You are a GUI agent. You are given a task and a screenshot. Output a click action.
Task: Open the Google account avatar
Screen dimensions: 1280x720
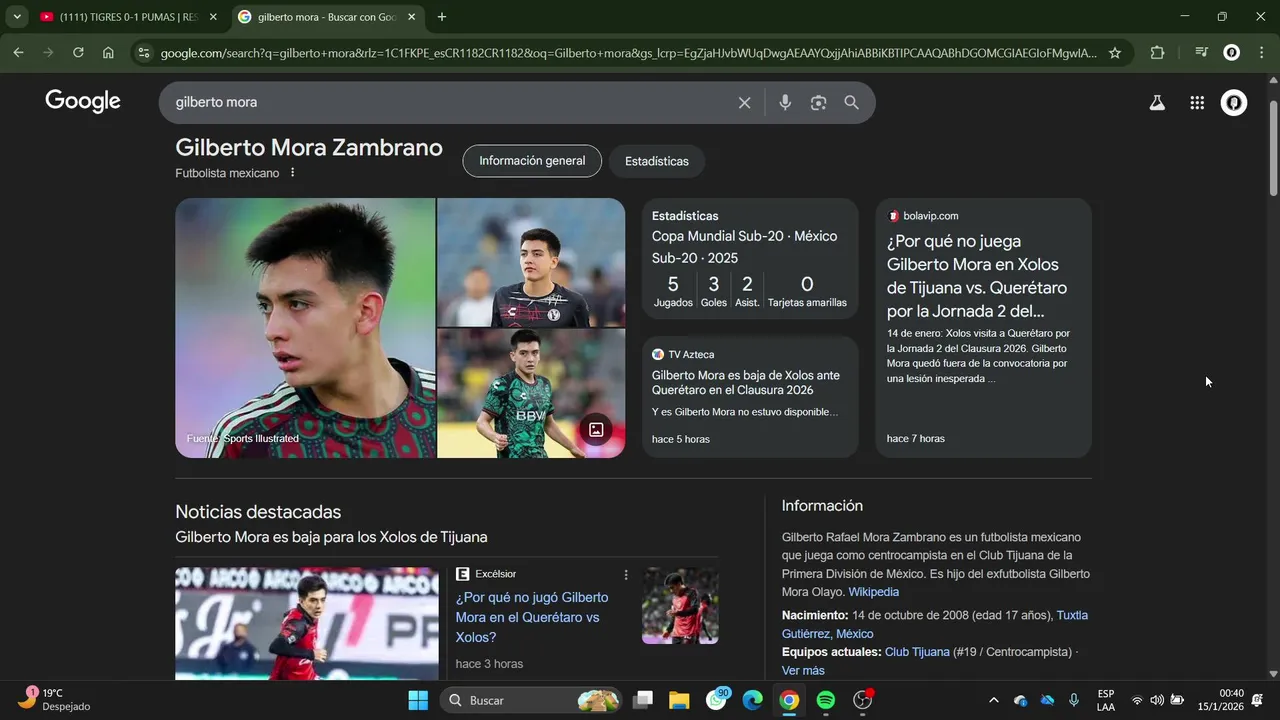pos(1234,102)
